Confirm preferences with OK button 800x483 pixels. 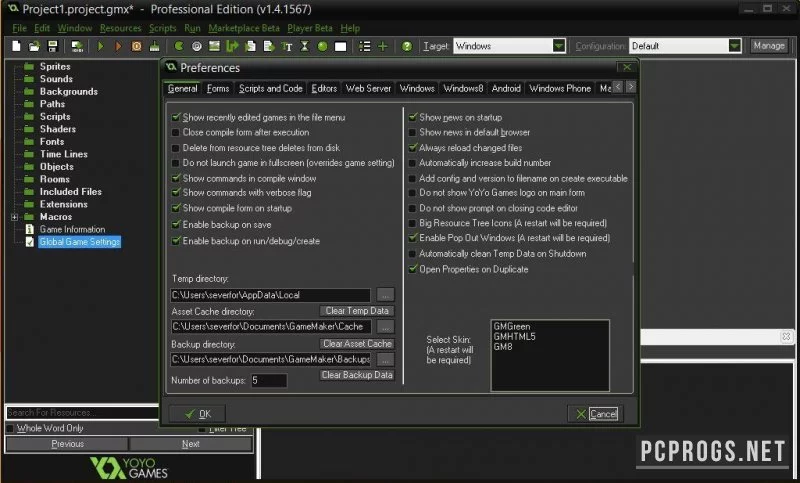[197, 414]
